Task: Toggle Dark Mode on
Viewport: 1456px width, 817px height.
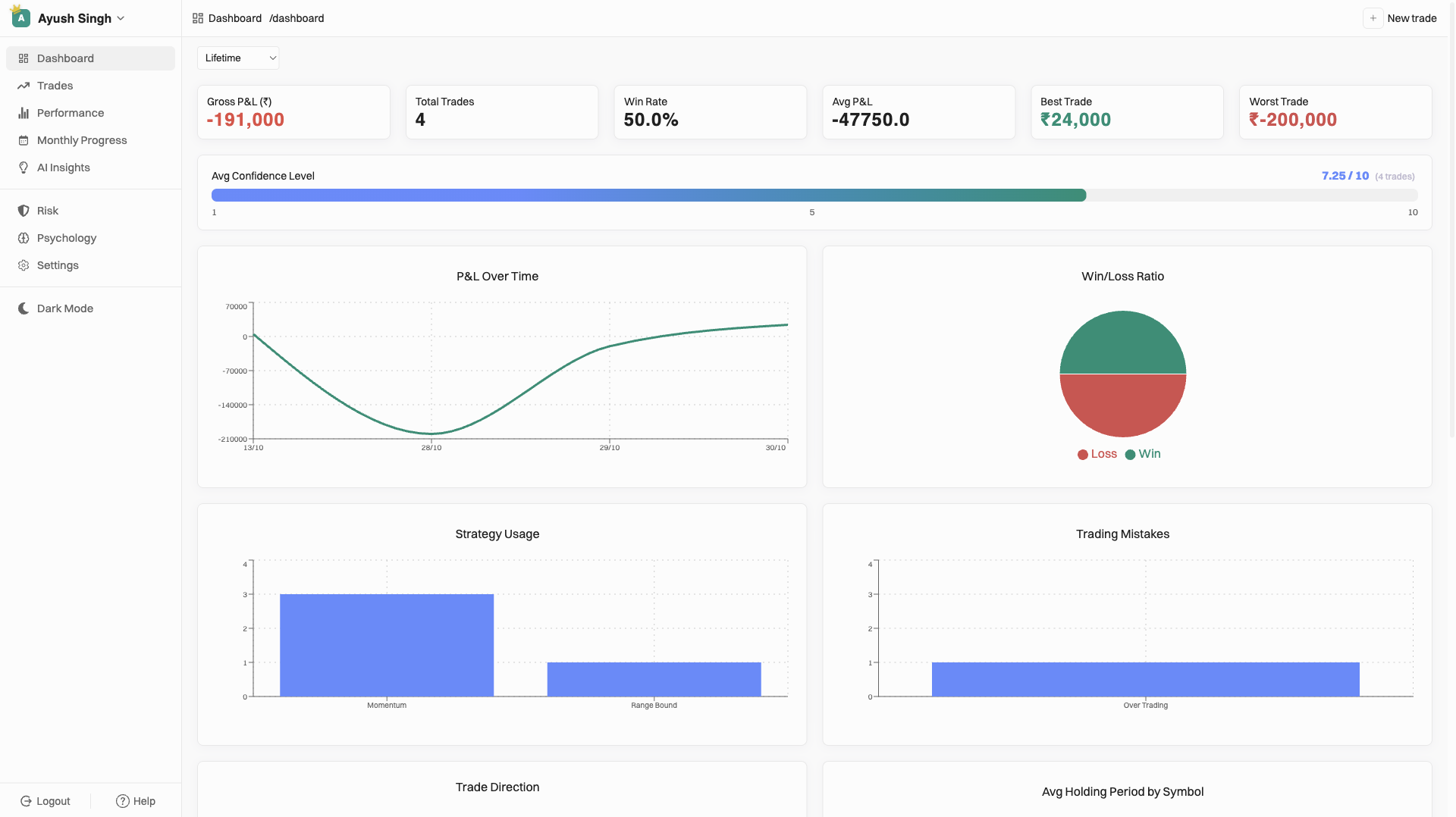Action: [55, 308]
